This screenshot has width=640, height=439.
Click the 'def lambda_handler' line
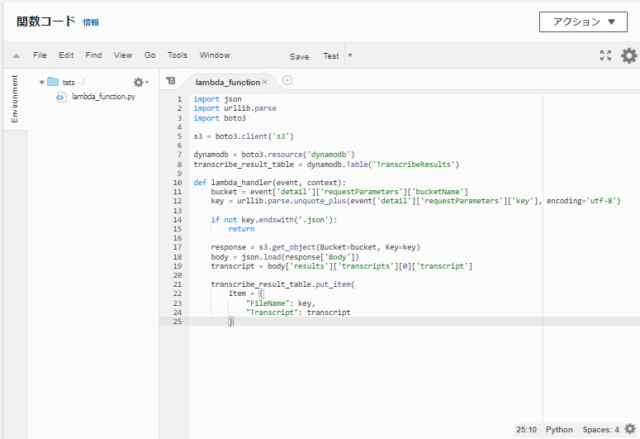point(269,182)
